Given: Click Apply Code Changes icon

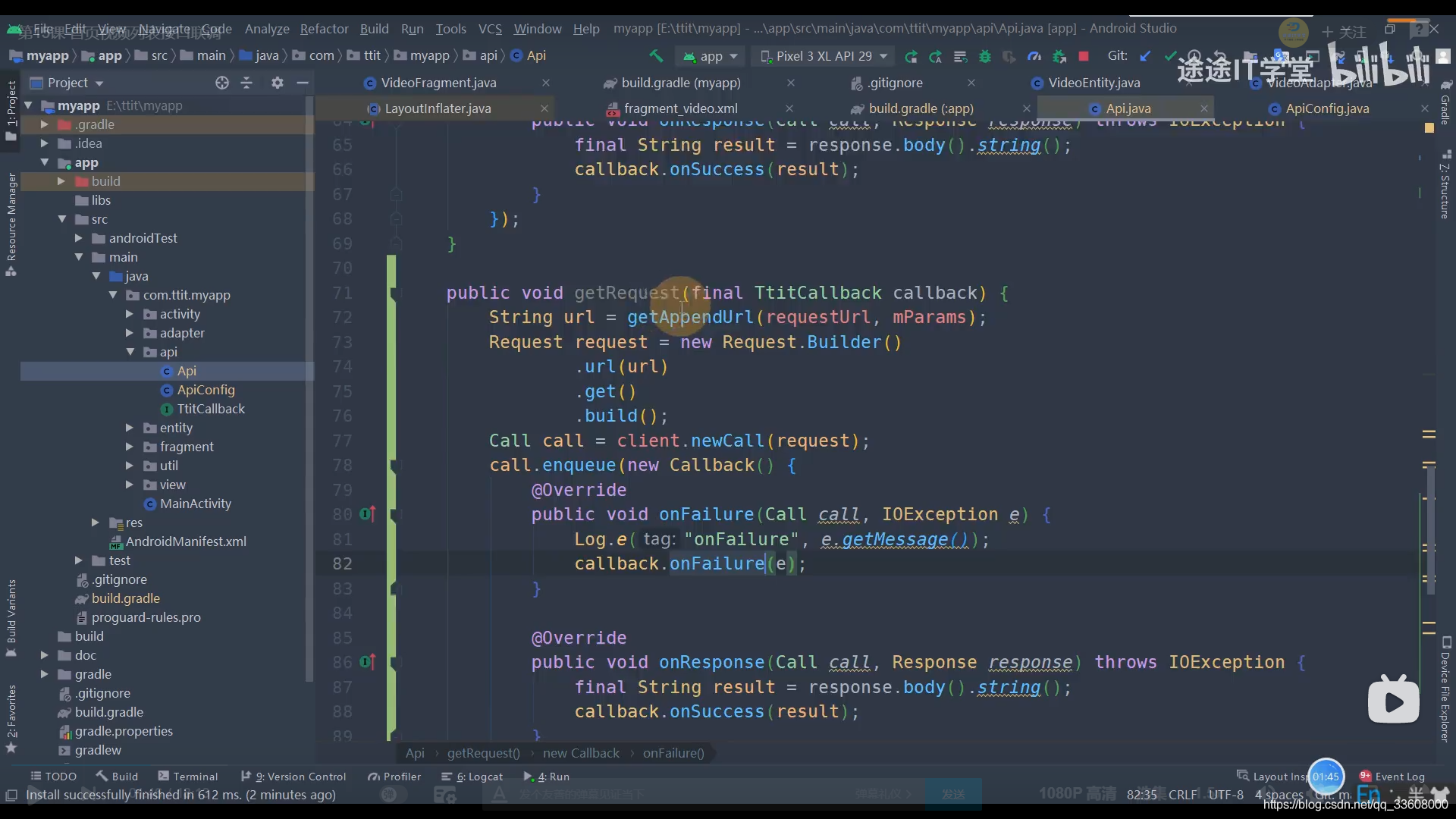Looking at the screenshot, I should [x=935, y=56].
